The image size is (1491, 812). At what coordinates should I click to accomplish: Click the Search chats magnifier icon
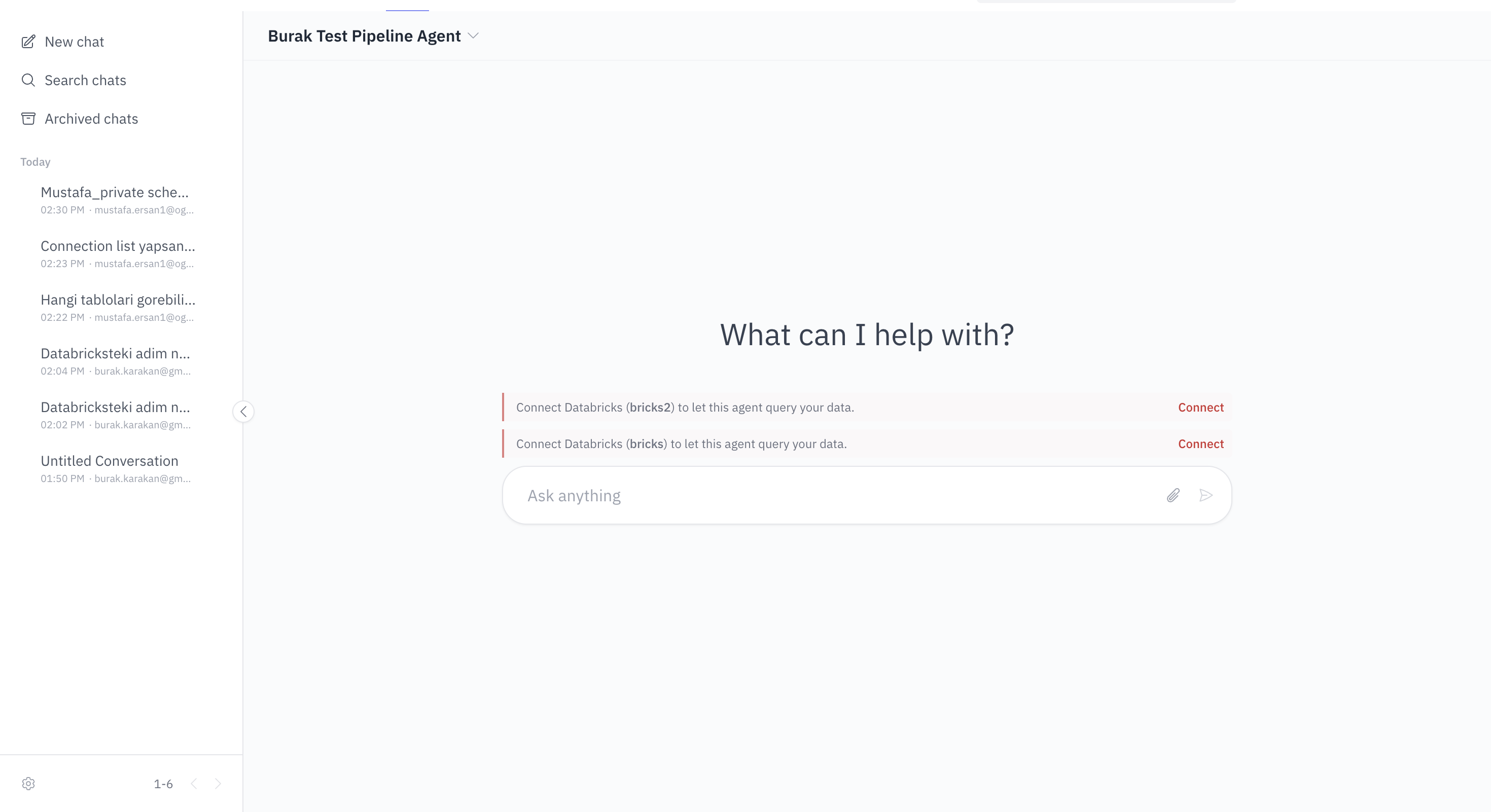[x=28, y=80]
